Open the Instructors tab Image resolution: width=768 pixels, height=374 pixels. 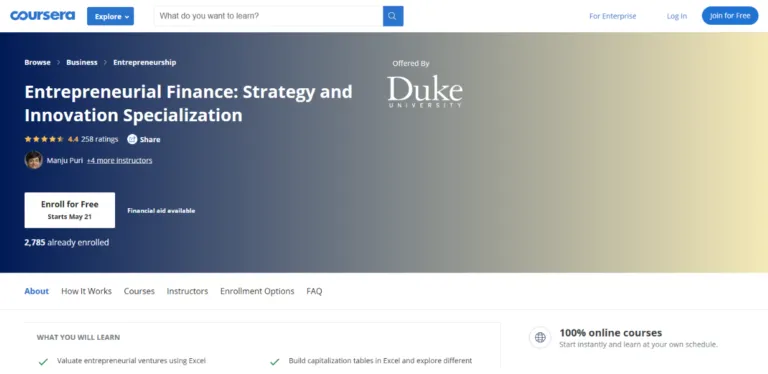coord(187,291)
